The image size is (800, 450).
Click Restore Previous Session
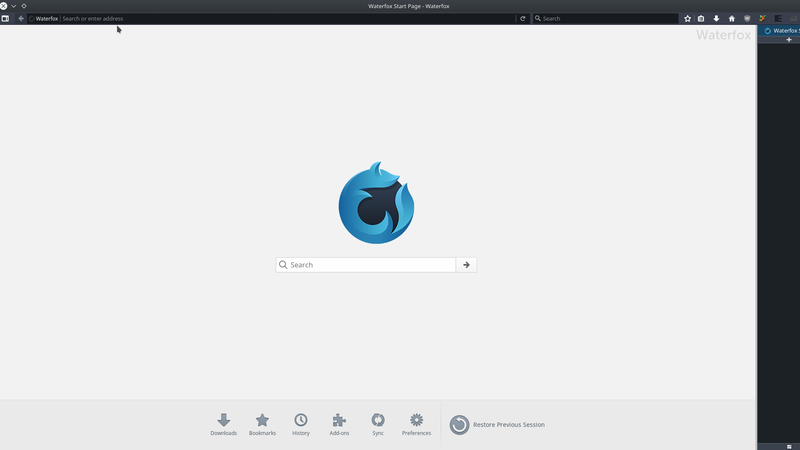[497, 424]
